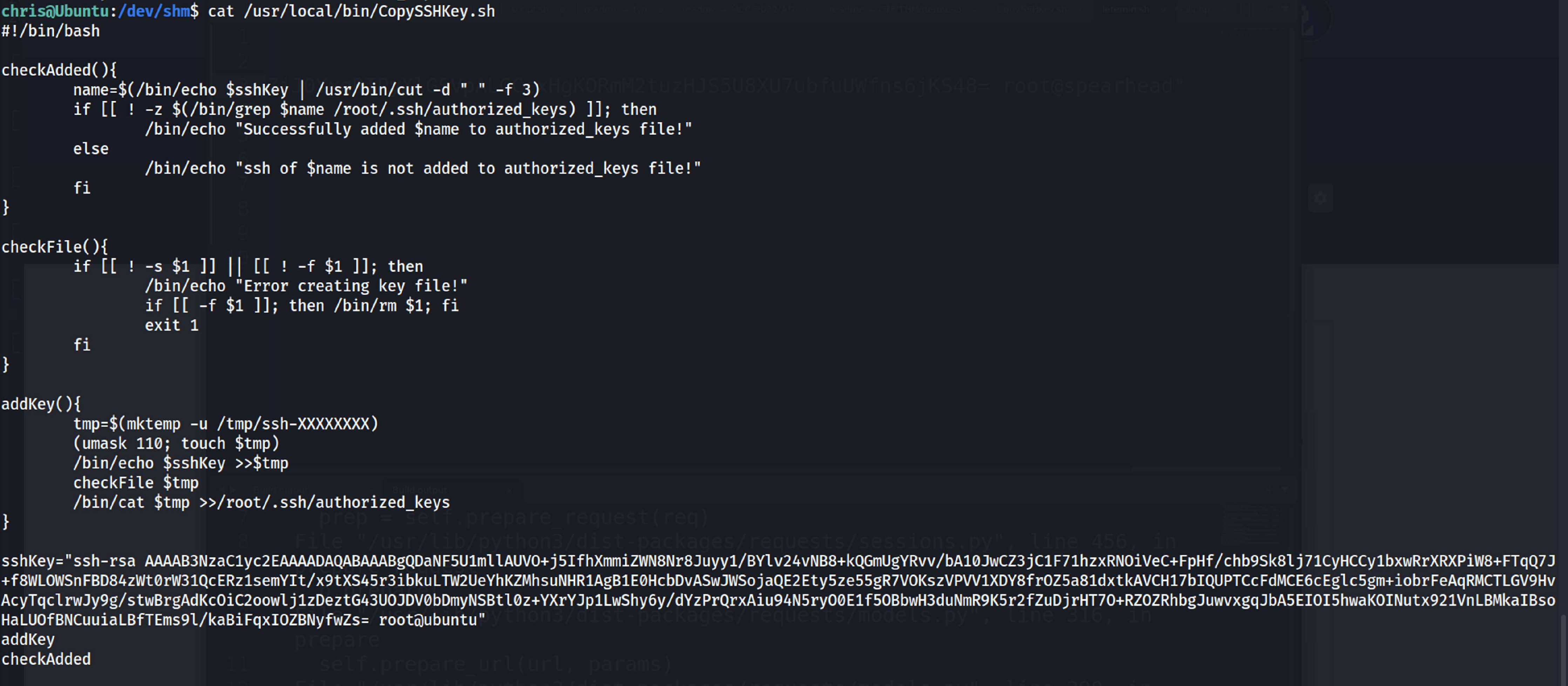1568x686 pixels.
Task: Click the "Error creating key file!" string
Action: pyautogui.click(x=351, y=286)
